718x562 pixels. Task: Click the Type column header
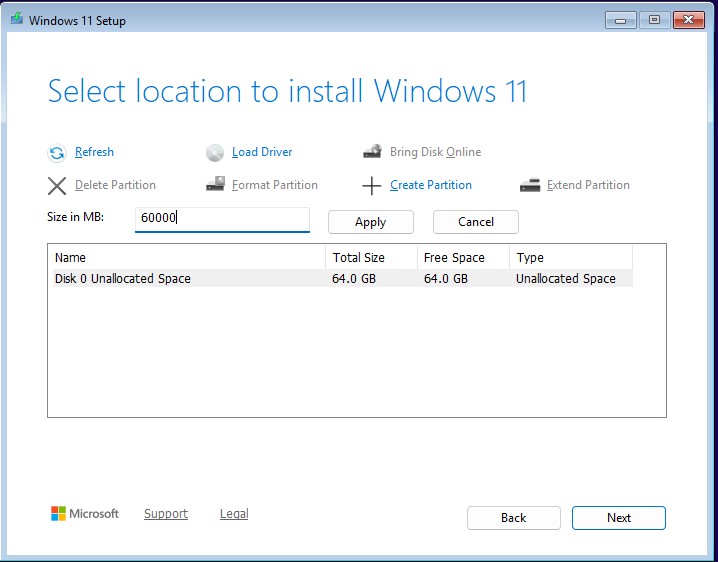pos(571,258)
